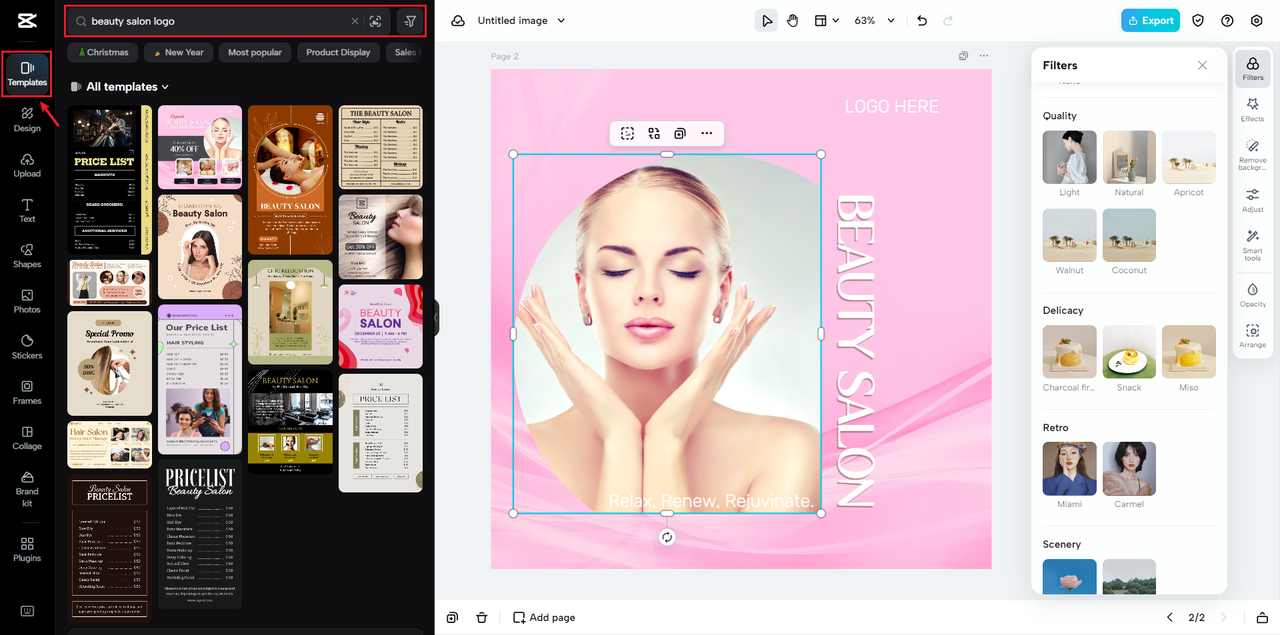Open the Opacity control
The height and width of the screenshot is (635, 1280).
tap(1252, 294)
